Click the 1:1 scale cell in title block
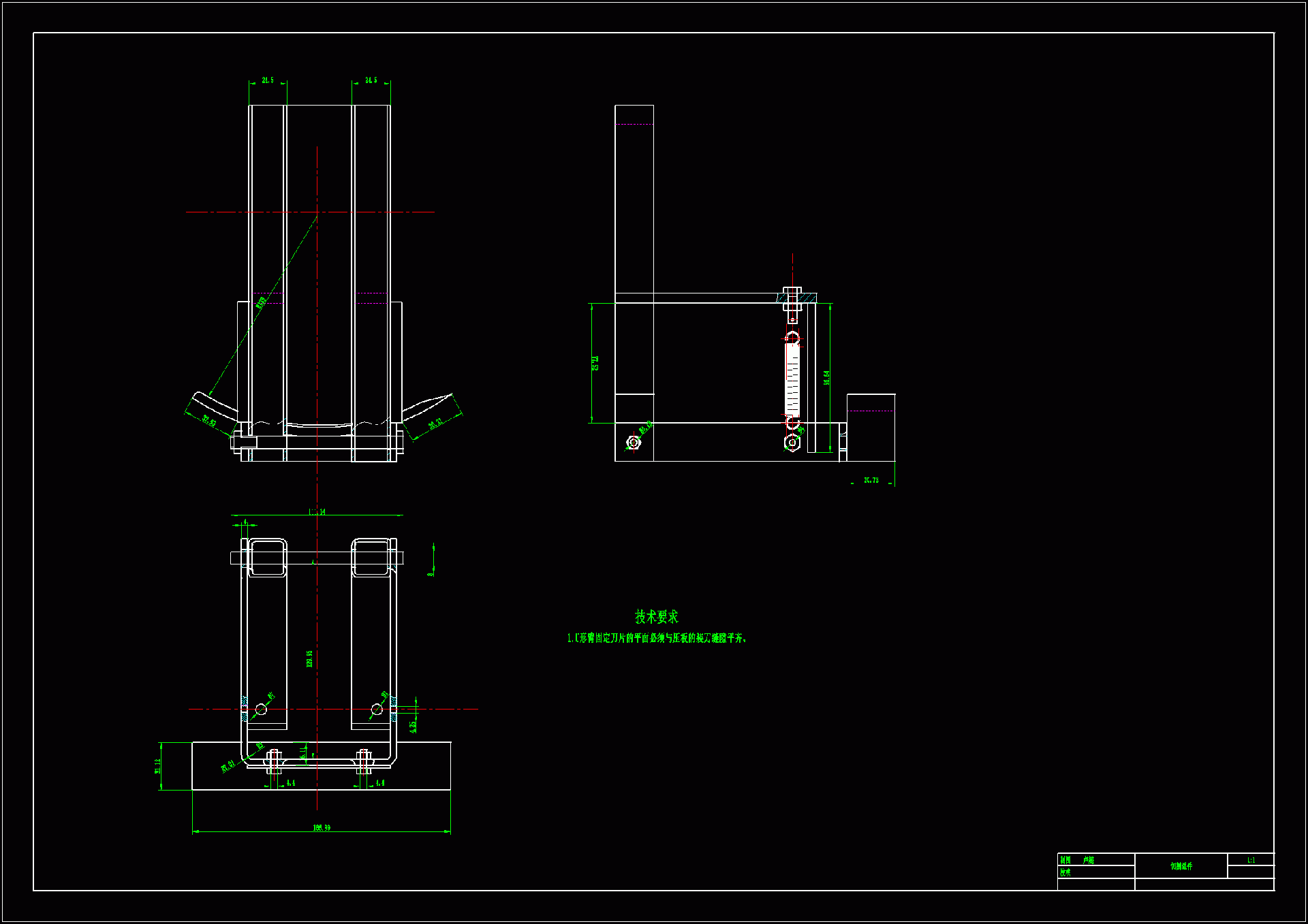 pos(1251,860)
